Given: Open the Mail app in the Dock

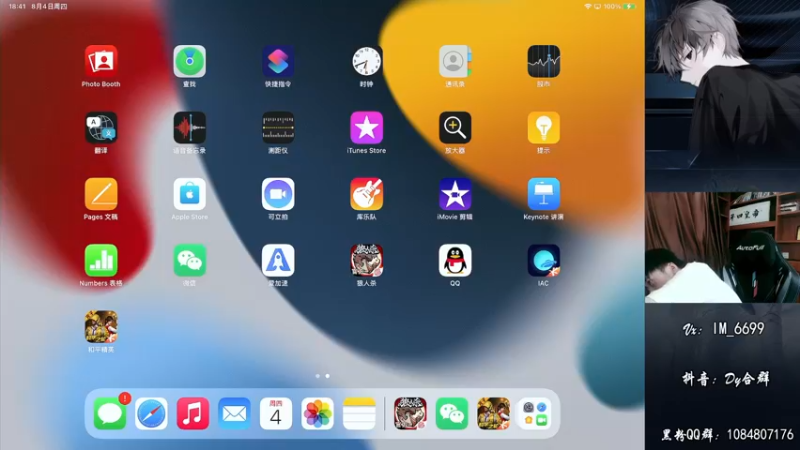Looking at the screenshot, I should click(x=235, y=413).
